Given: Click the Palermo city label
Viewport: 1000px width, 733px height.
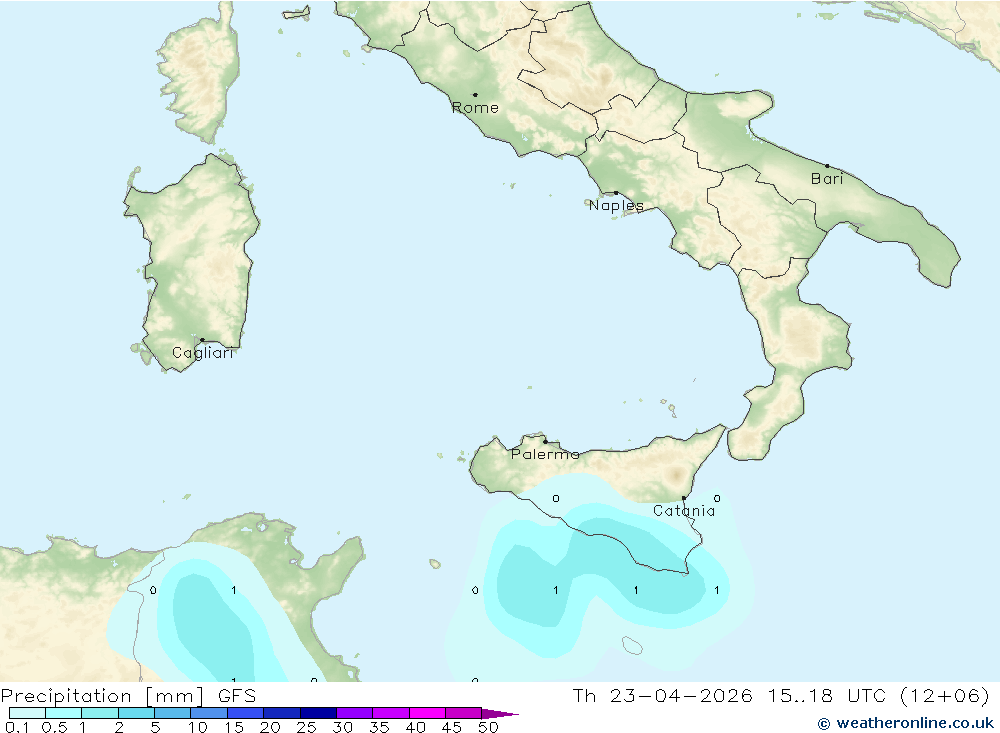Looking at the screenshot, I should [545, 454].
